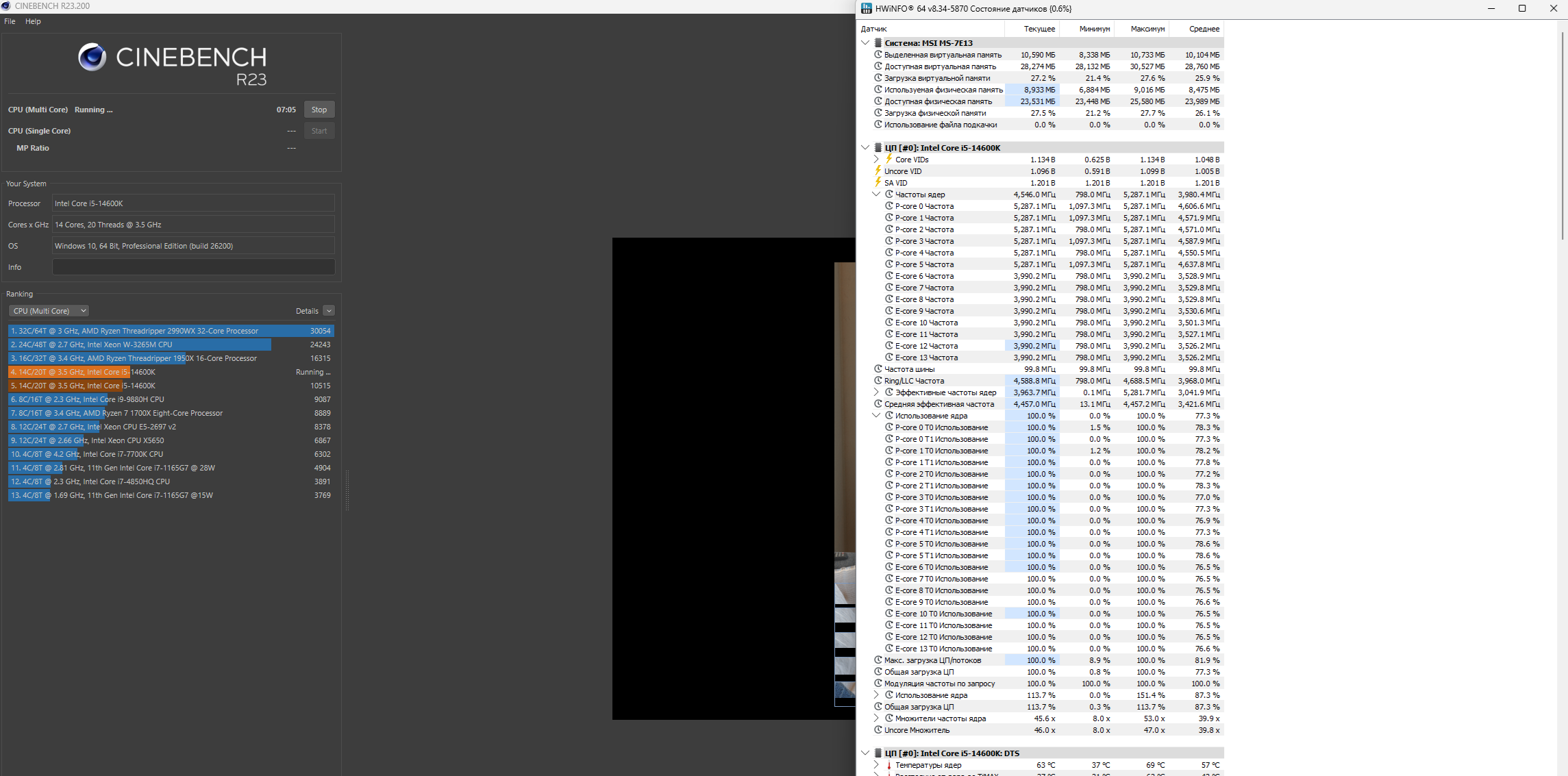Open the Details dropdown arrow in Ranking
The image size is (1568, 776).
329,311
